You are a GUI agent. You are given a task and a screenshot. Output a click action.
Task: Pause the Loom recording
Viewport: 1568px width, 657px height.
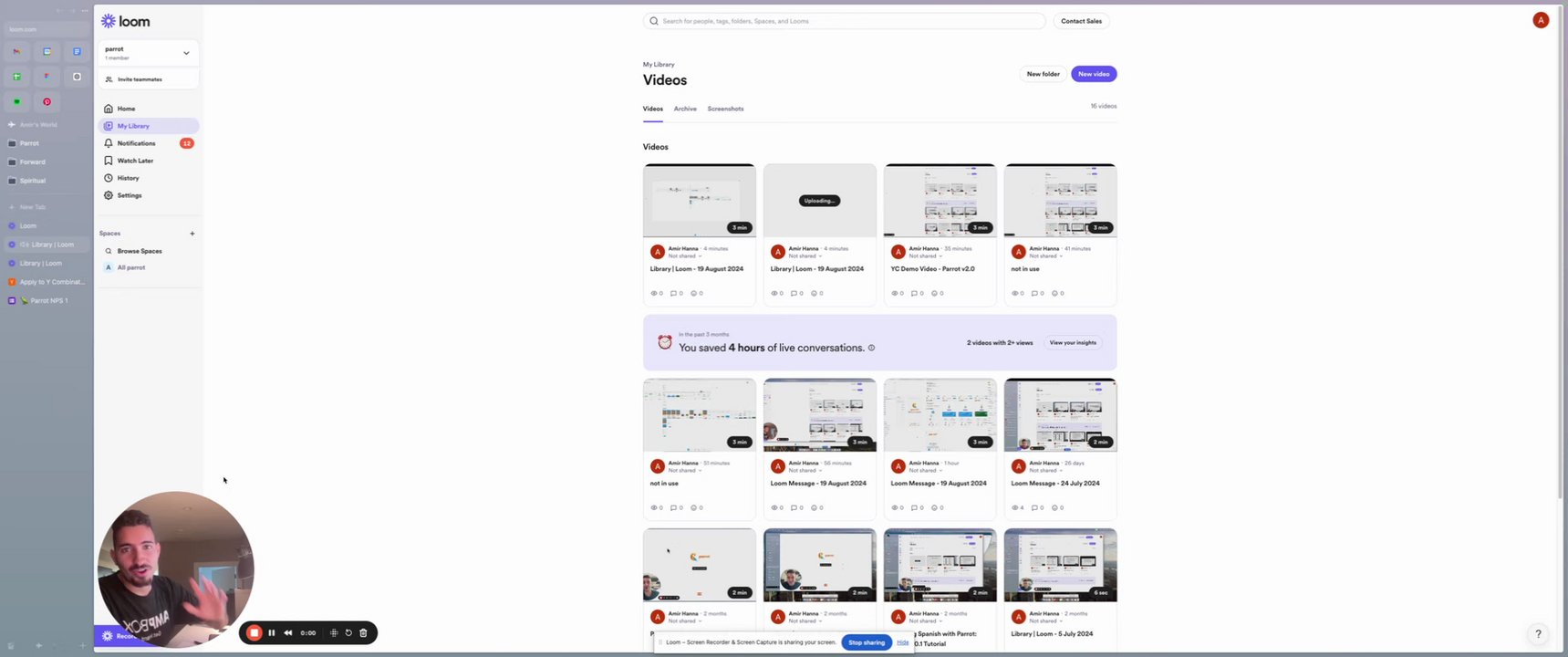point(271,633)
